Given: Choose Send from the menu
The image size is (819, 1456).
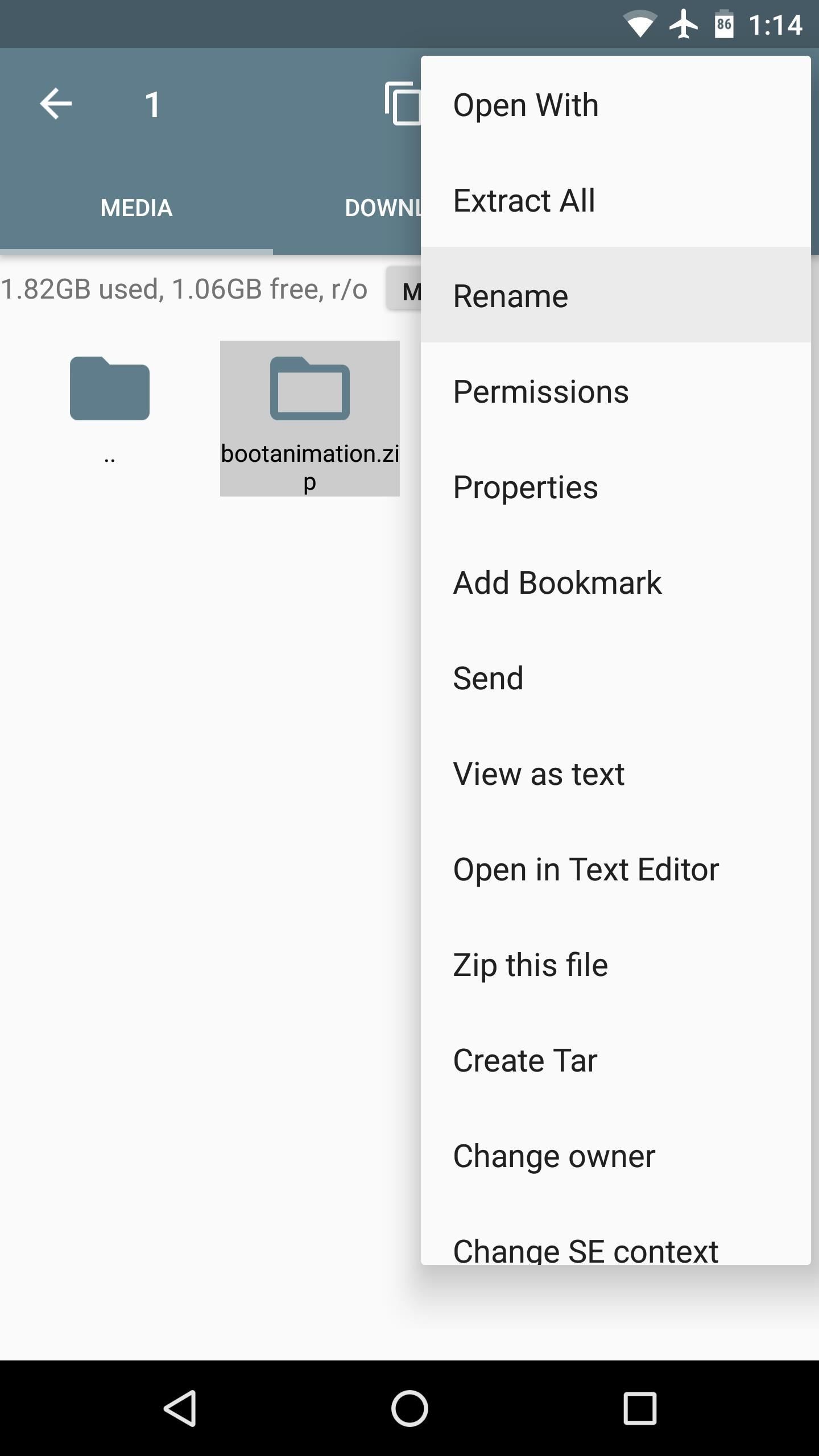Looking at the screenshot, I should [x=616, y=678].
